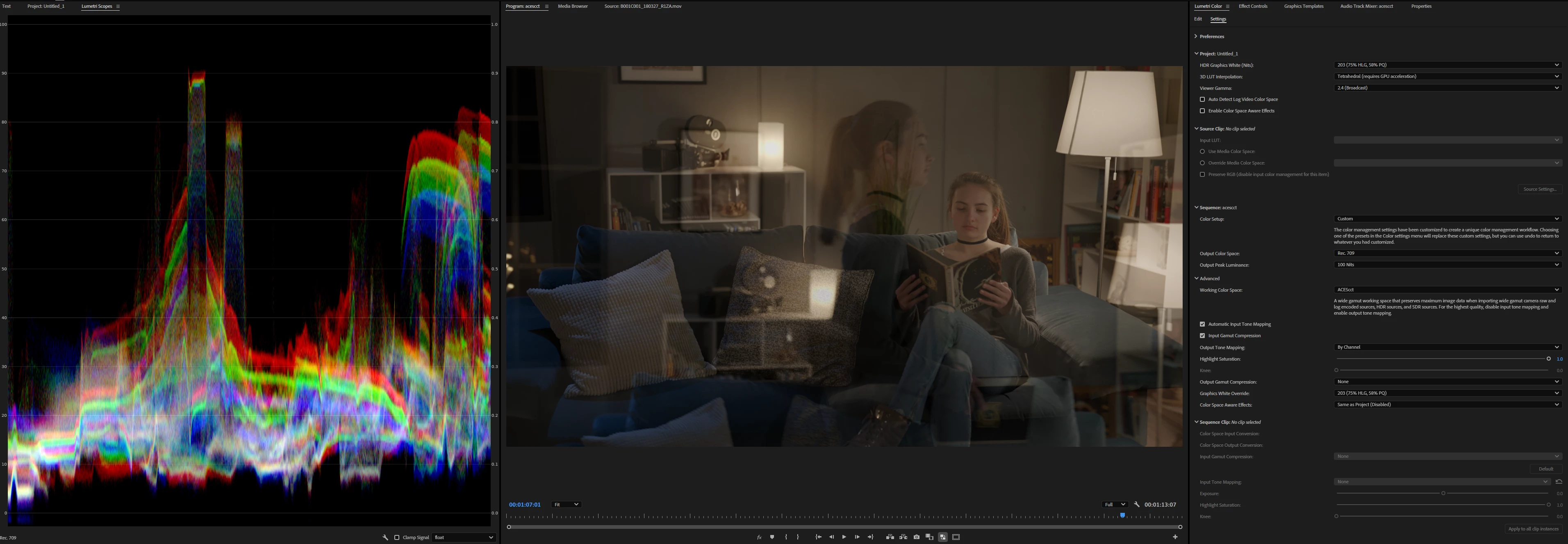Open the Button Editor plus icon
Screen dimensions: 1568x544
1175,537
